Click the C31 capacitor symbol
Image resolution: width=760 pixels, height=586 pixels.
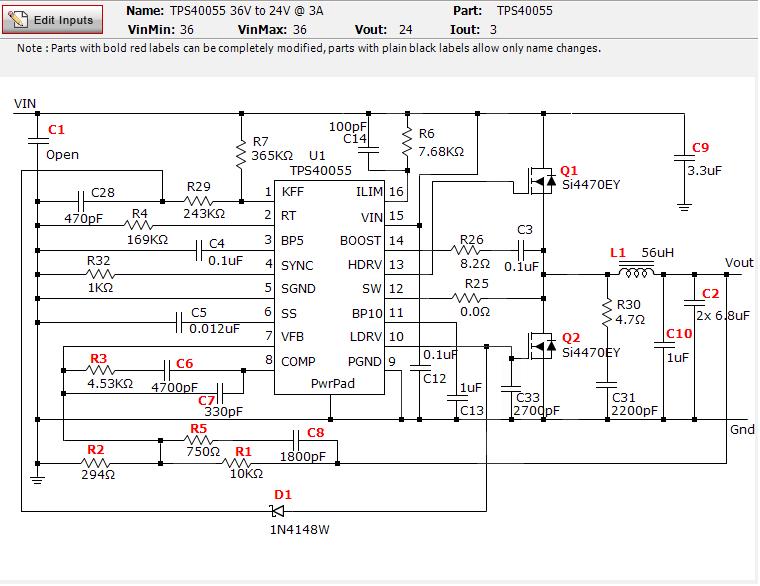coord(607,385)
